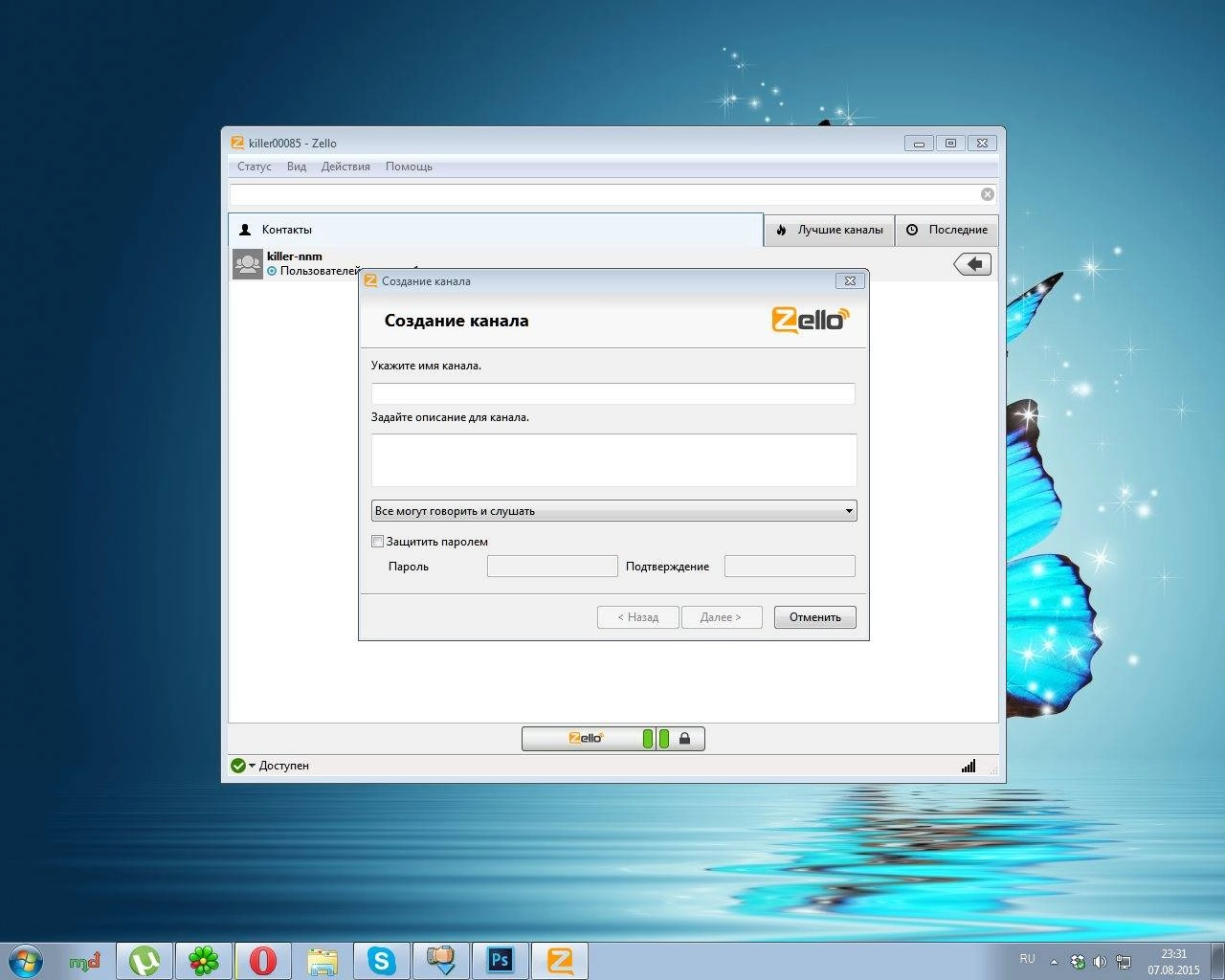1225x980 pixels.
Task: Click the Пароль input field
Action: (x=552, y=567)
